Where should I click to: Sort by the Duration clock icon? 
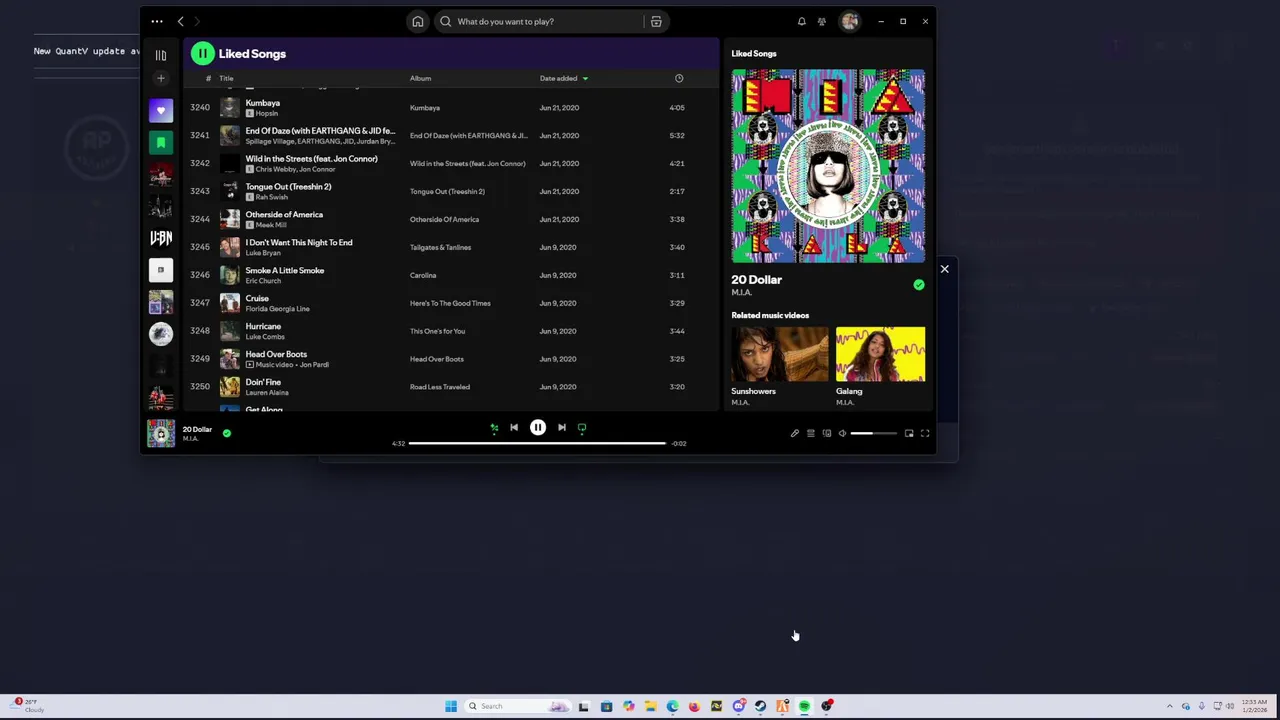[x=679, y=78]
